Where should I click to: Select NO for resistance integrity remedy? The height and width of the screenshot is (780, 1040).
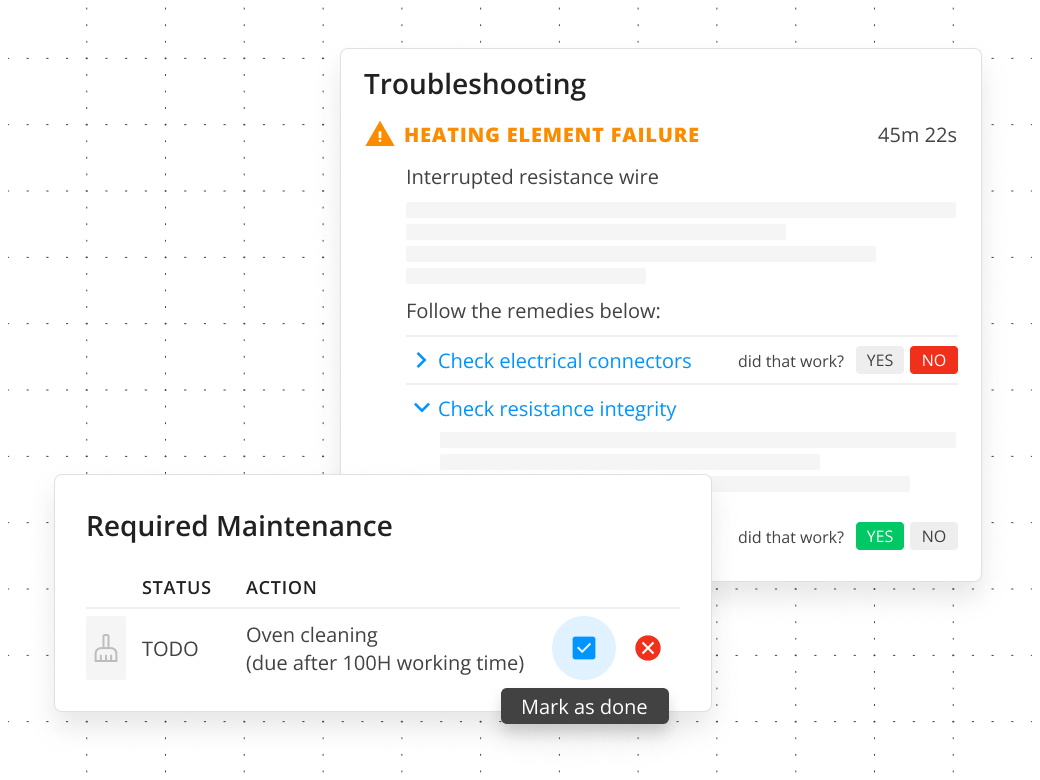point(933,536)
